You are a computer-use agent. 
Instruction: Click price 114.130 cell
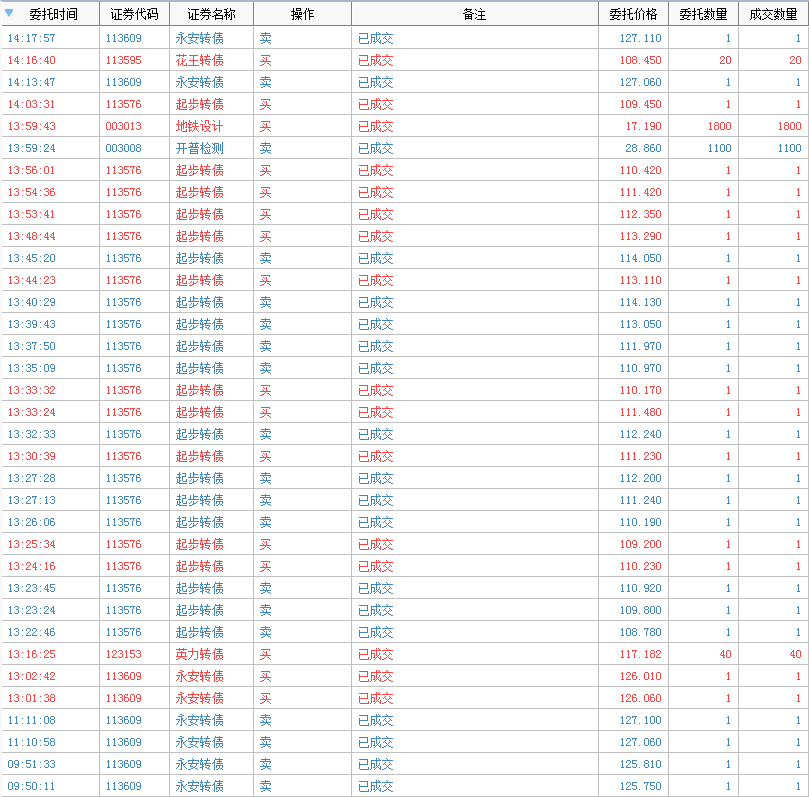(640, 302)
